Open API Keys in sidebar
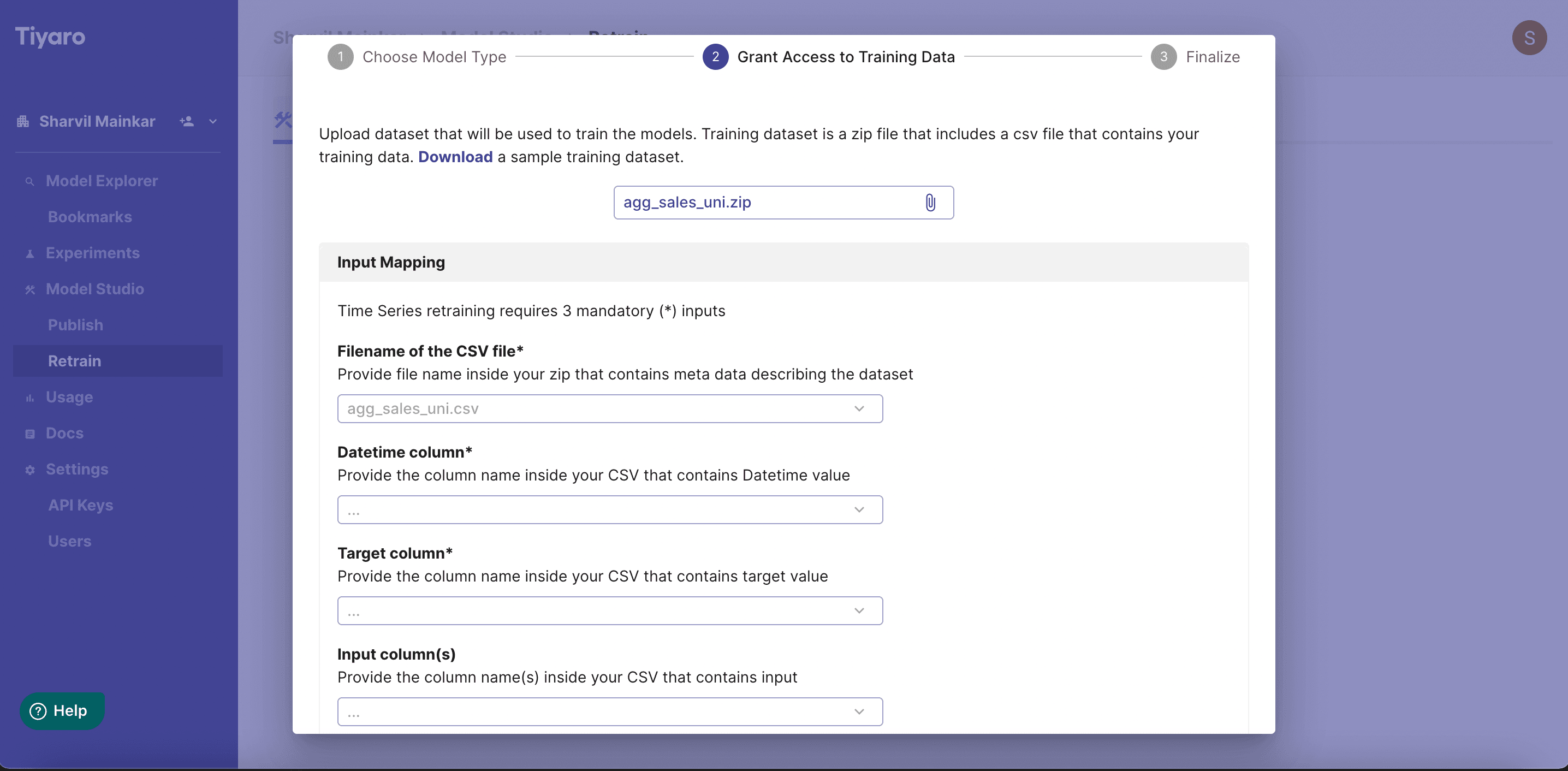Screen dimensions: 1568x771 (x=80, y=505)
